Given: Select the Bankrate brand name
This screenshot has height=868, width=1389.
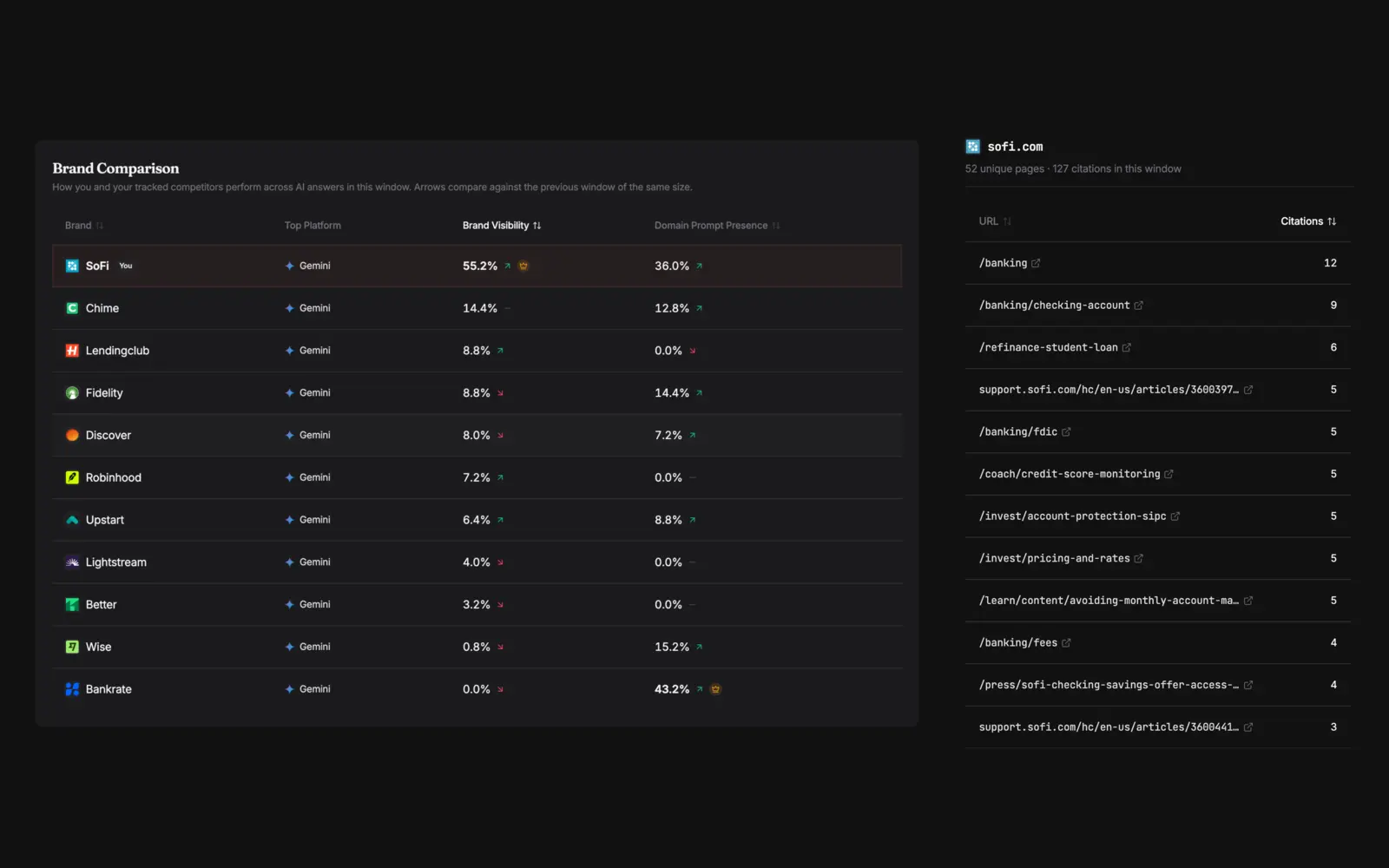Looking at the screenshot, I should pyautogui.click(x=109, y=689).
